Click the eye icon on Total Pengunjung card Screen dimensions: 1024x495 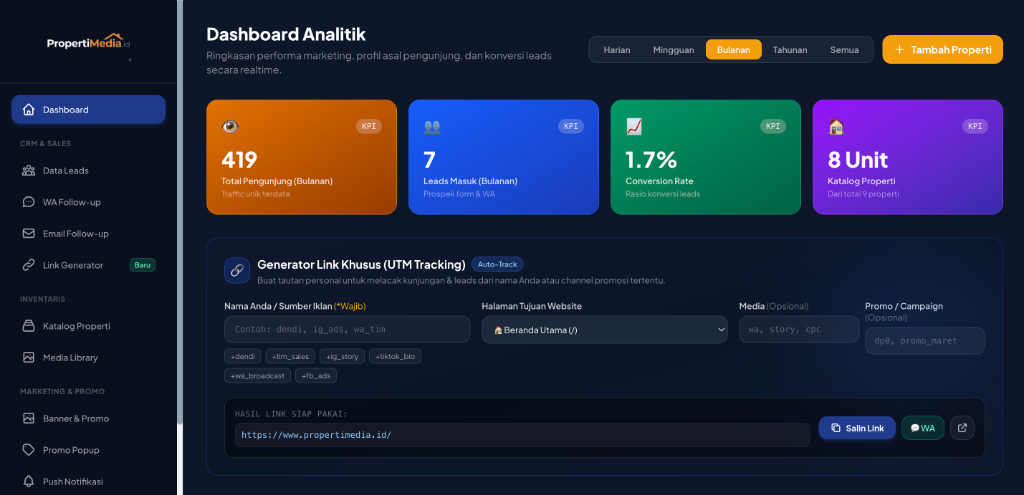pos(230,127)
